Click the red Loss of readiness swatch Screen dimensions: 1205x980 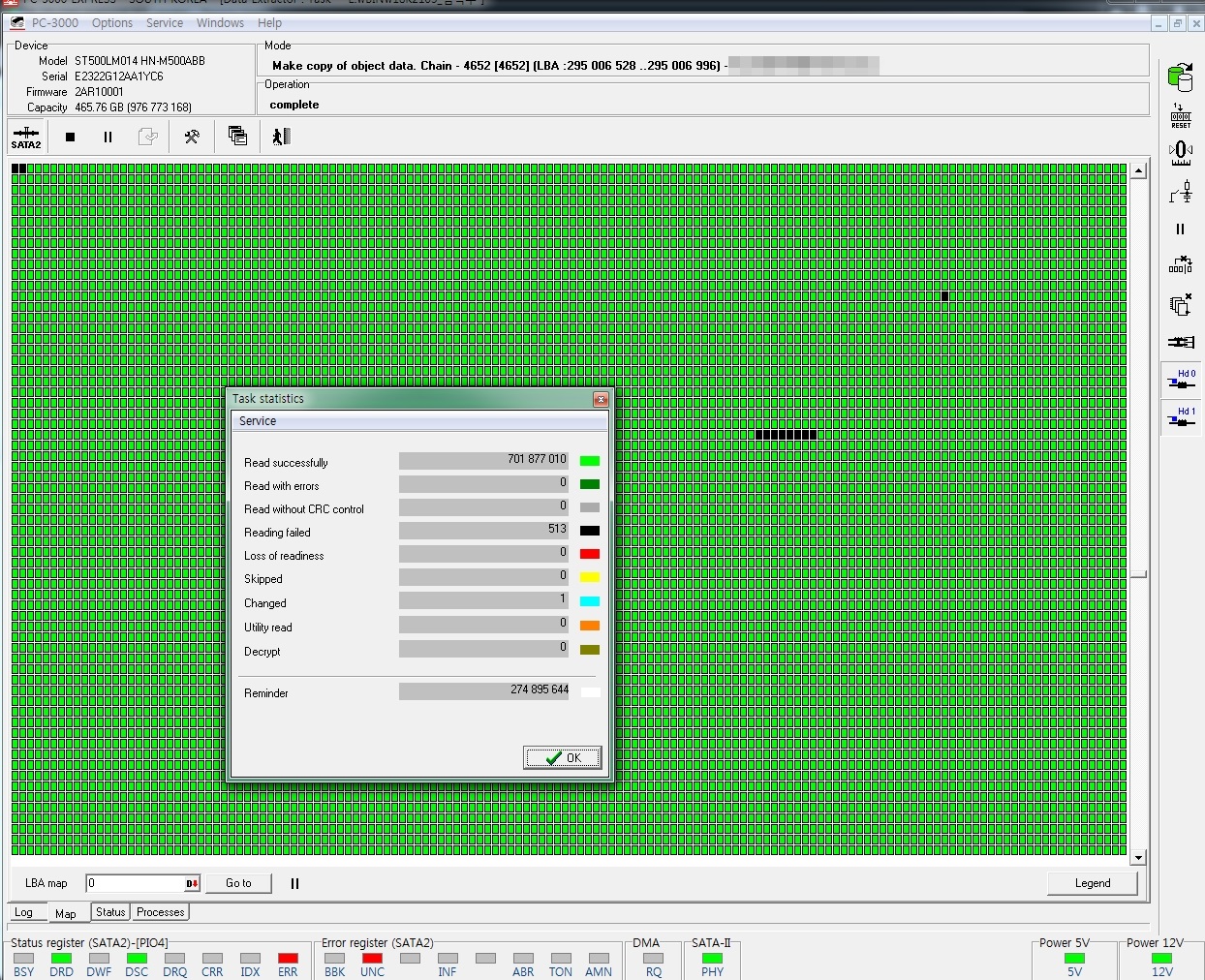pos(590,554)
